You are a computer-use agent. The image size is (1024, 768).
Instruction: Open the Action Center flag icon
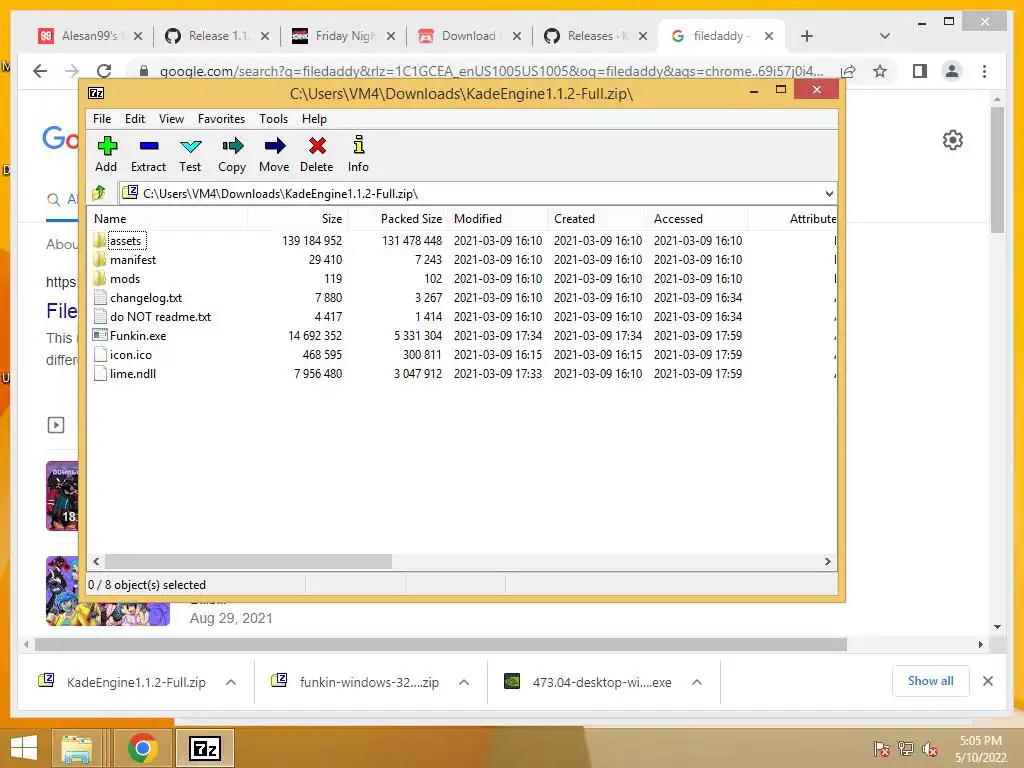881,749
